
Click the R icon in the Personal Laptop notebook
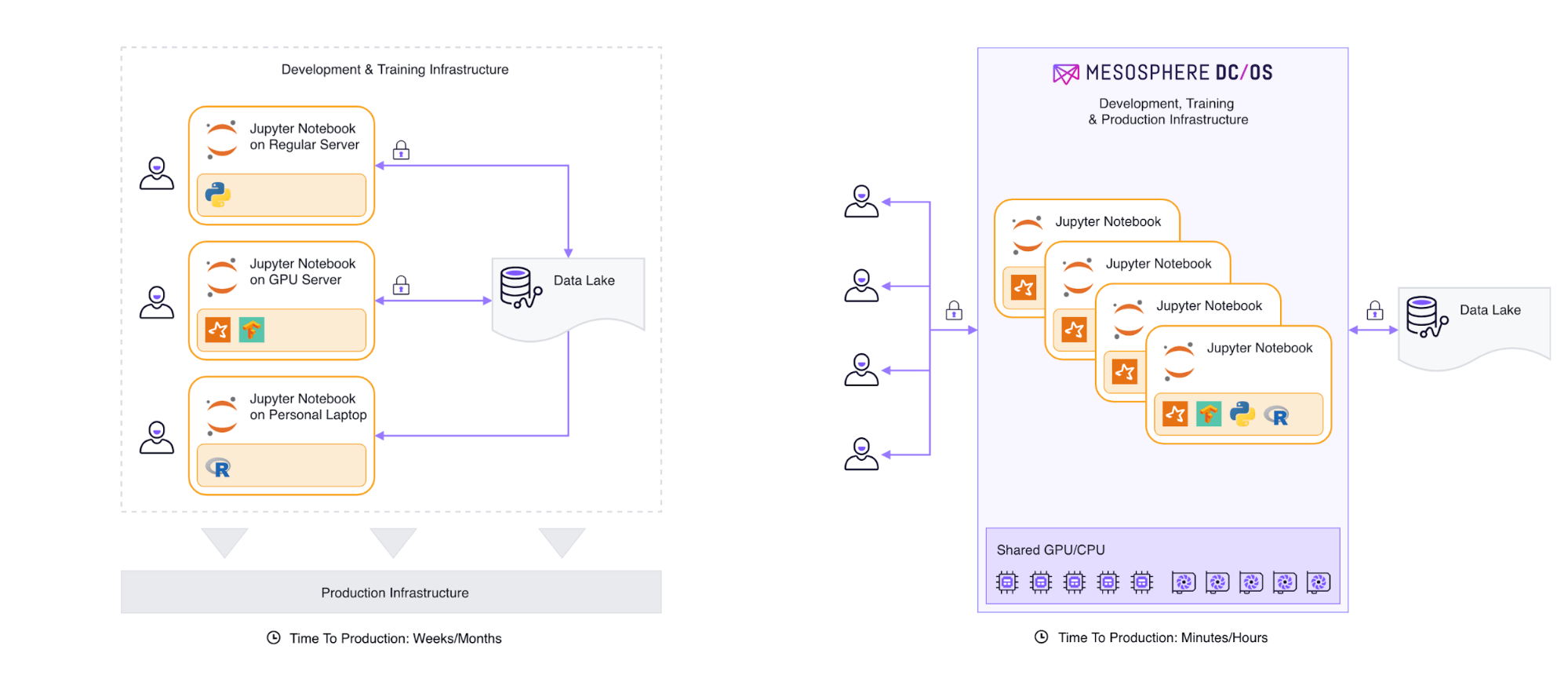tap(218, 468)
